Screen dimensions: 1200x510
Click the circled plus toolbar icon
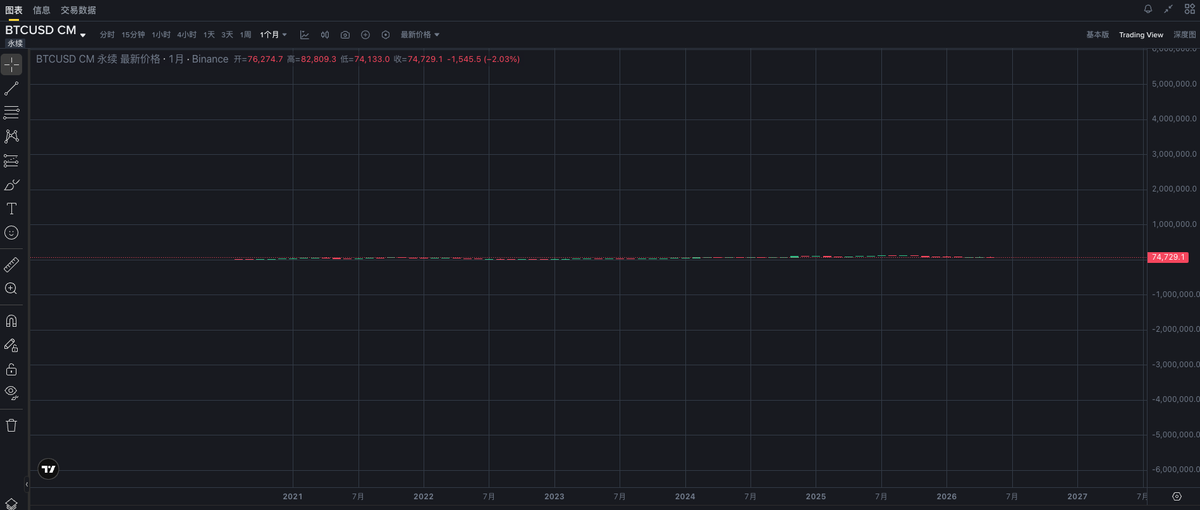(365, 34)
